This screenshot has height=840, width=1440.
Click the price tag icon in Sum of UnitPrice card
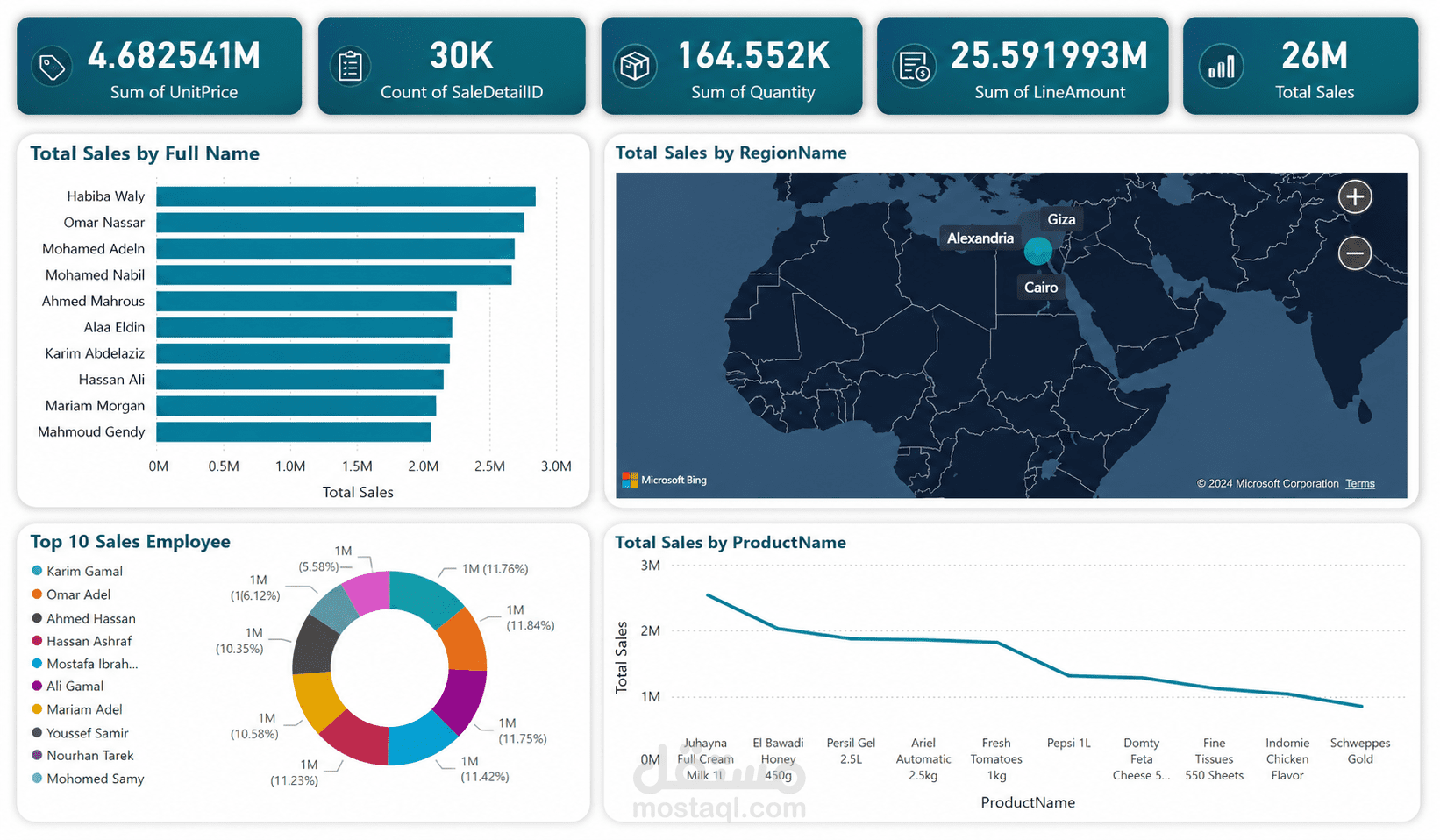coord(52,67)
